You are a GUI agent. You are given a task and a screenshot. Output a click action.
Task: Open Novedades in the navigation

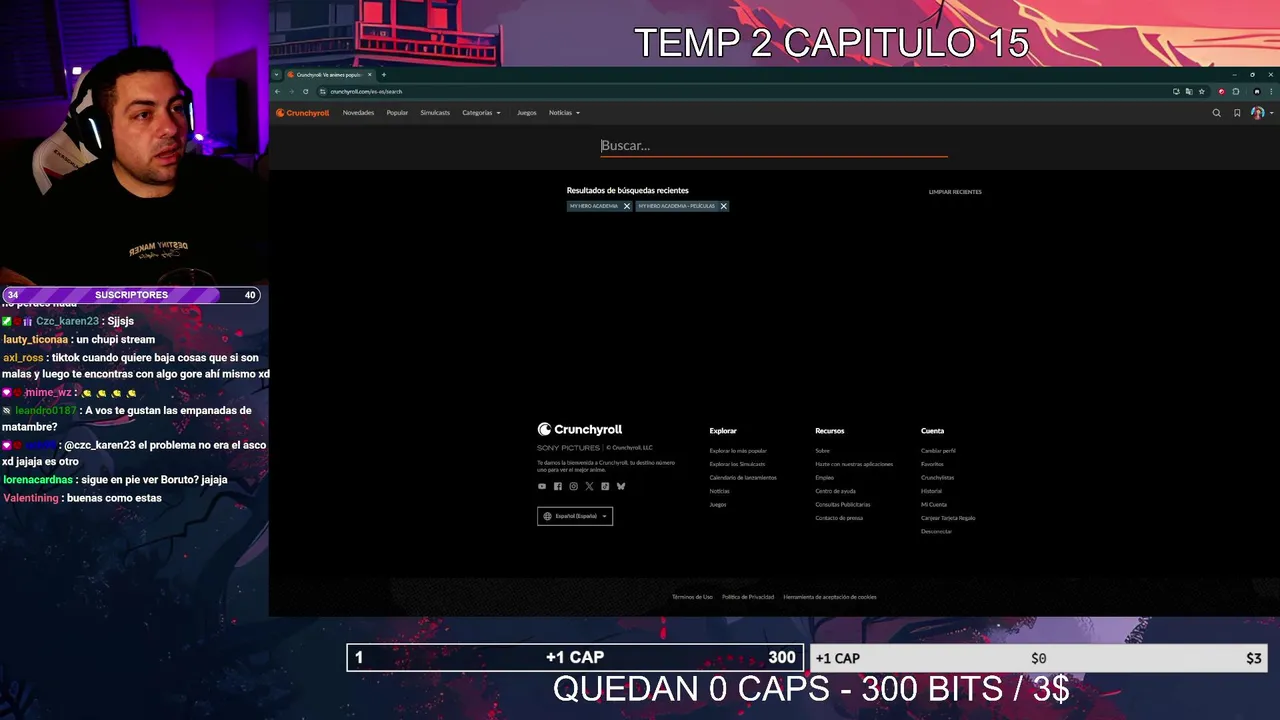click(x=358, y=113)
